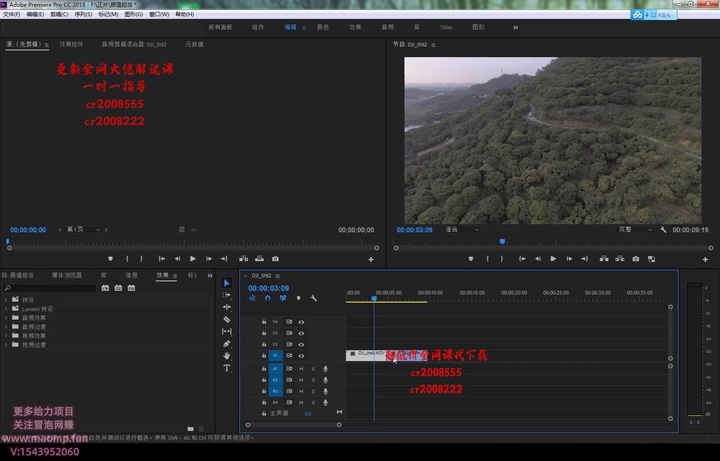
Task: Open the 效果控件 panel tab
Action: click(x=71, y=45)
